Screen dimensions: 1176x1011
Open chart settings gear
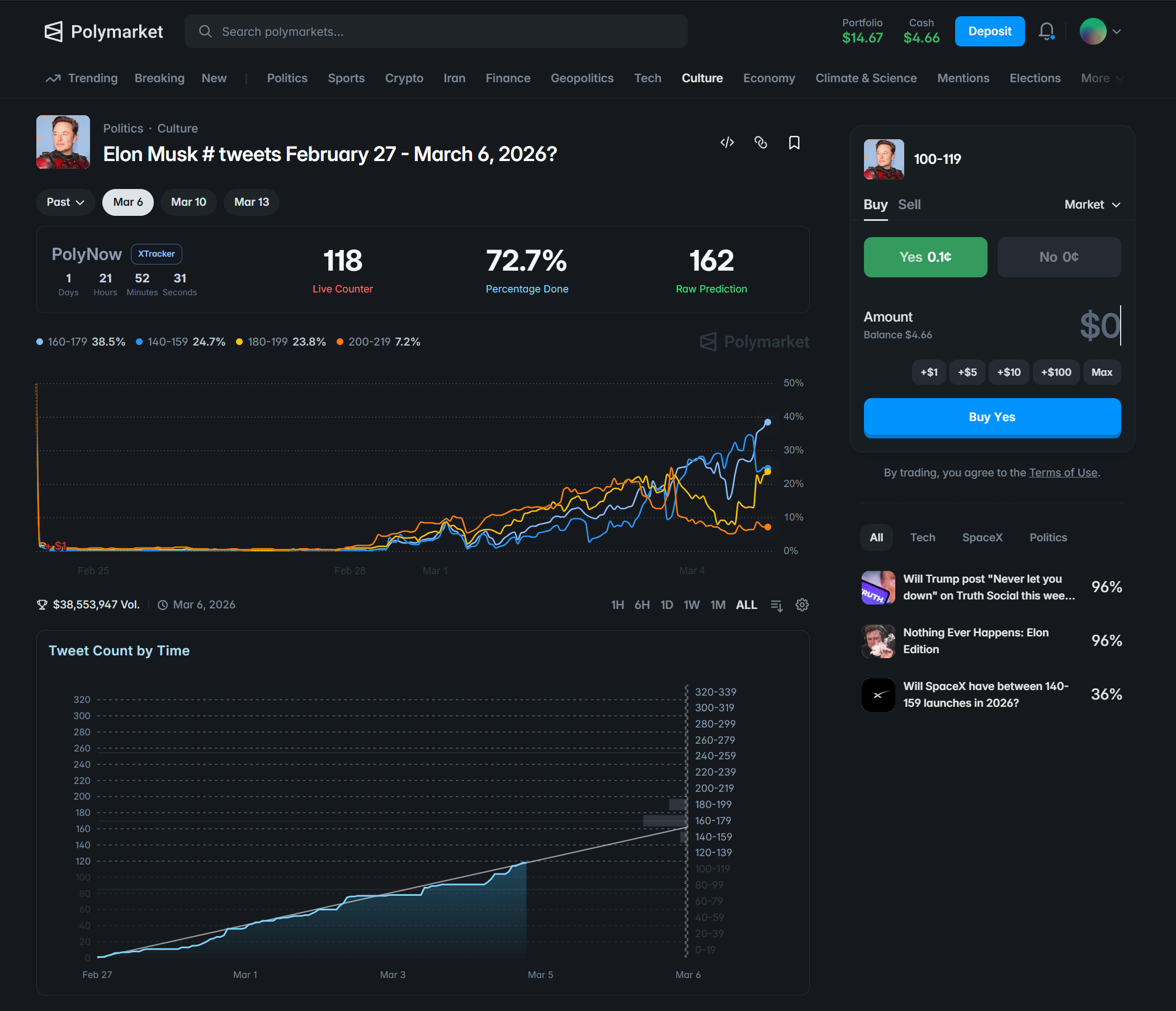tap(802, 604)
